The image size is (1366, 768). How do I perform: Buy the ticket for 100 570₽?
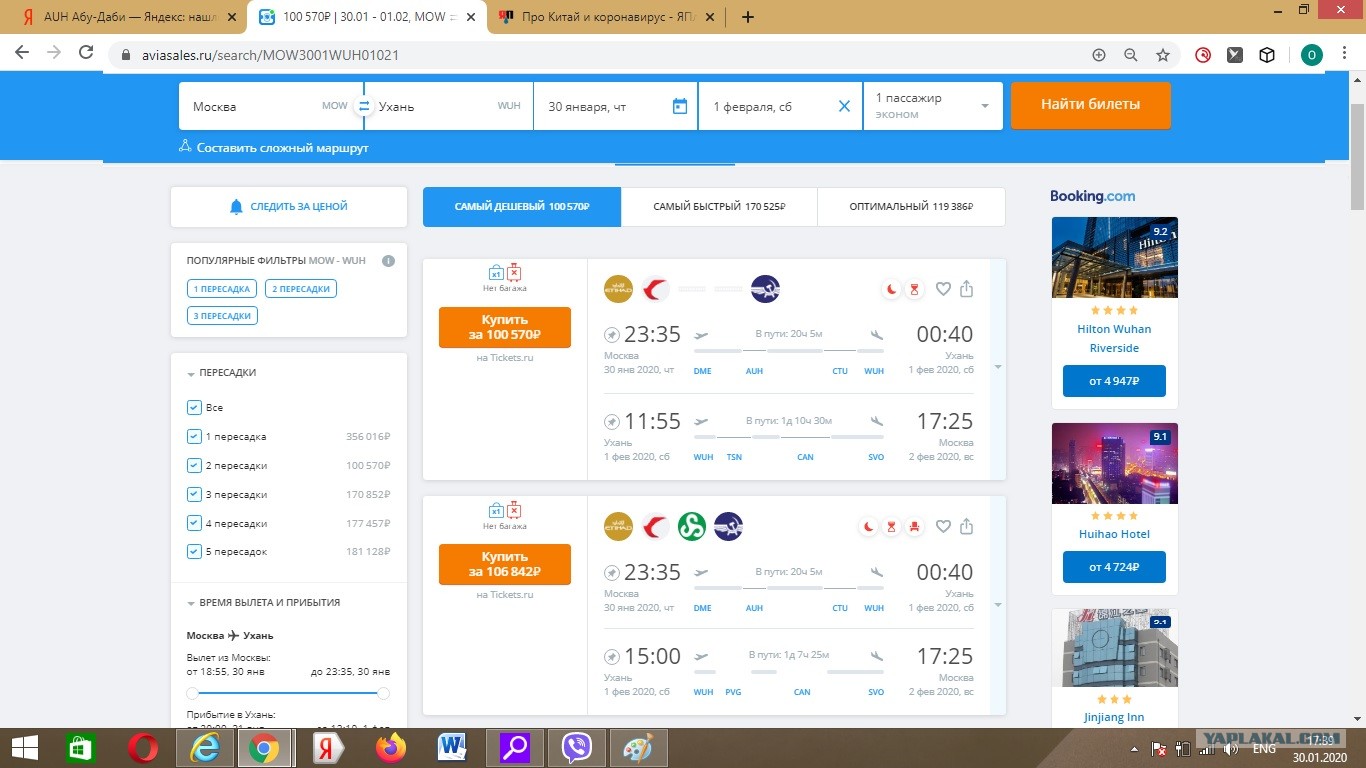tap(505, 327)
